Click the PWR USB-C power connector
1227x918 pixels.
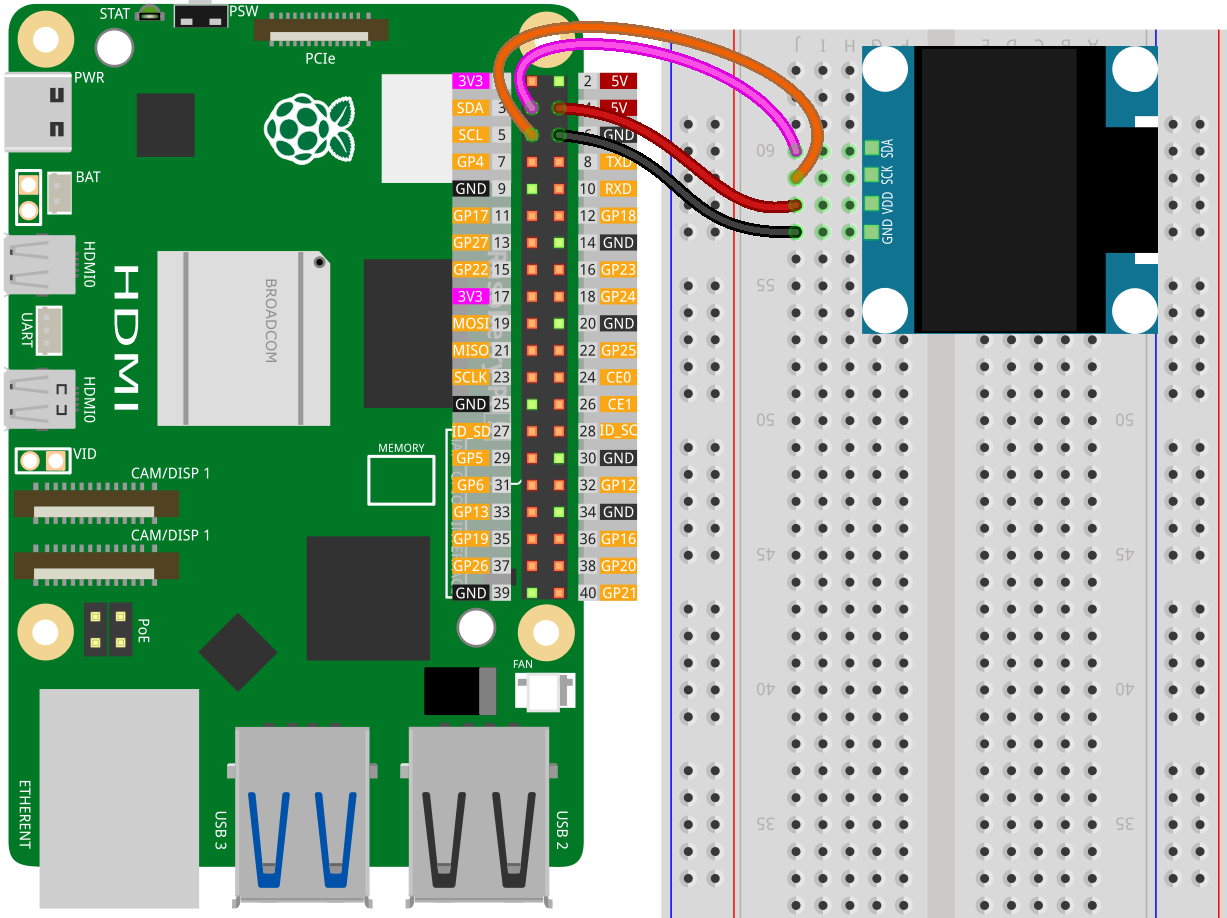coord(38,110)
